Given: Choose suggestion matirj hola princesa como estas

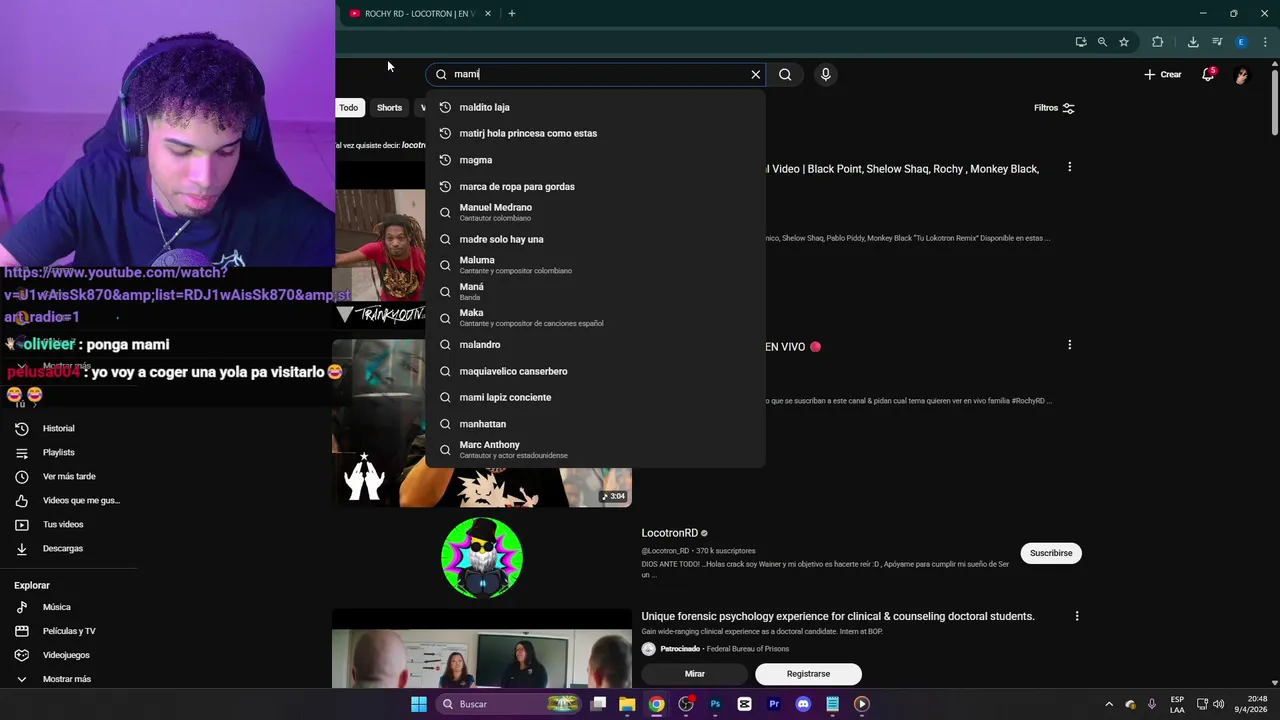Looking at the screenshot, I should pos(595,133).
